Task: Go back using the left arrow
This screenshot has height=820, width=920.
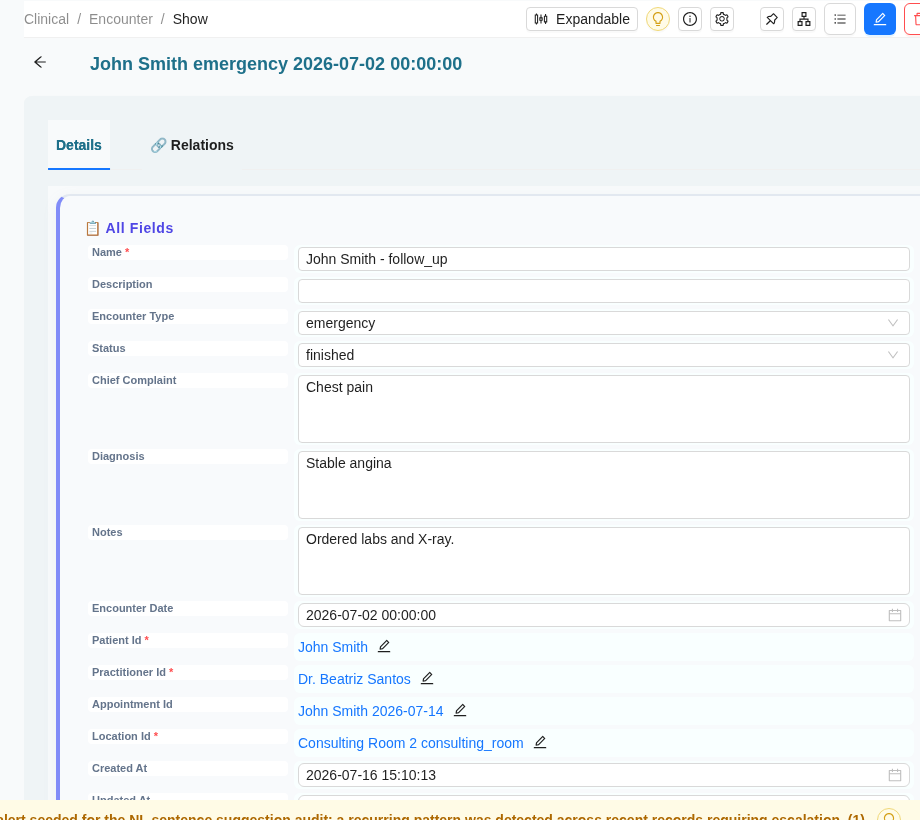Action: (40, 62)
